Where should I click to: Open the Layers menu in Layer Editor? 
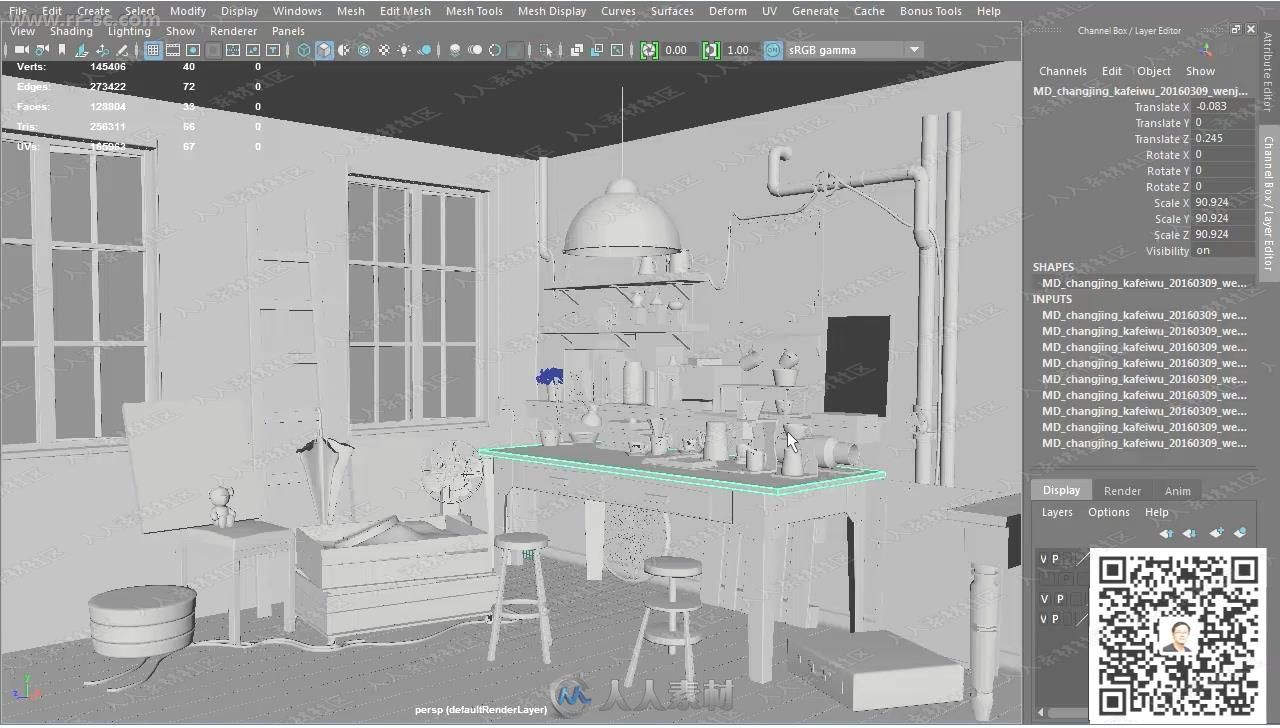[x=1057, y=512]
